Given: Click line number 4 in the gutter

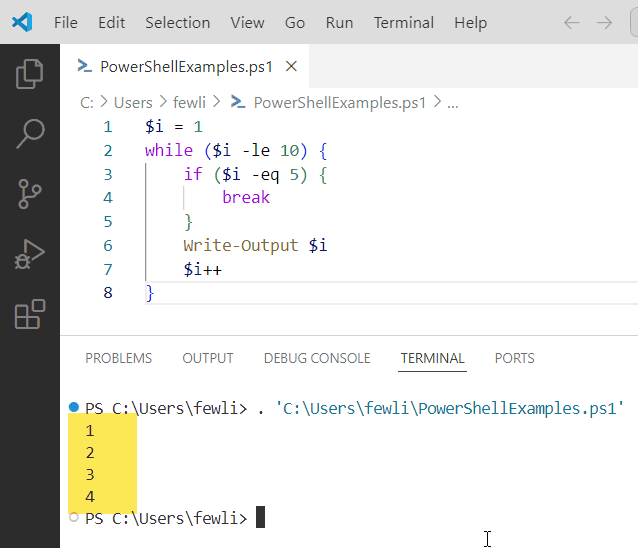Looking at the screenshot, I should coord(108,197).
